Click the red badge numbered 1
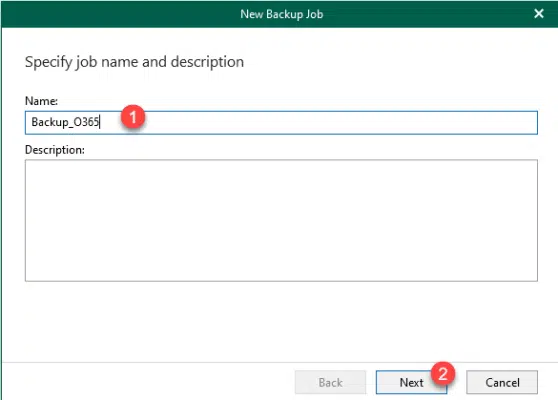Screen dimensions: 558x400 click(133, 116)
